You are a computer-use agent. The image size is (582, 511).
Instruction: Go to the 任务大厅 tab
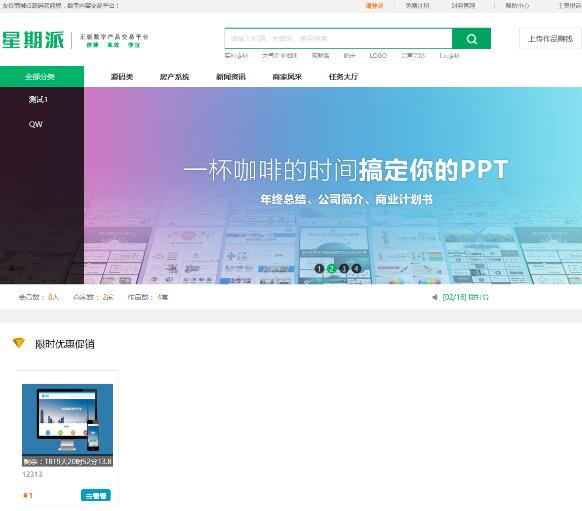(343, 77)
